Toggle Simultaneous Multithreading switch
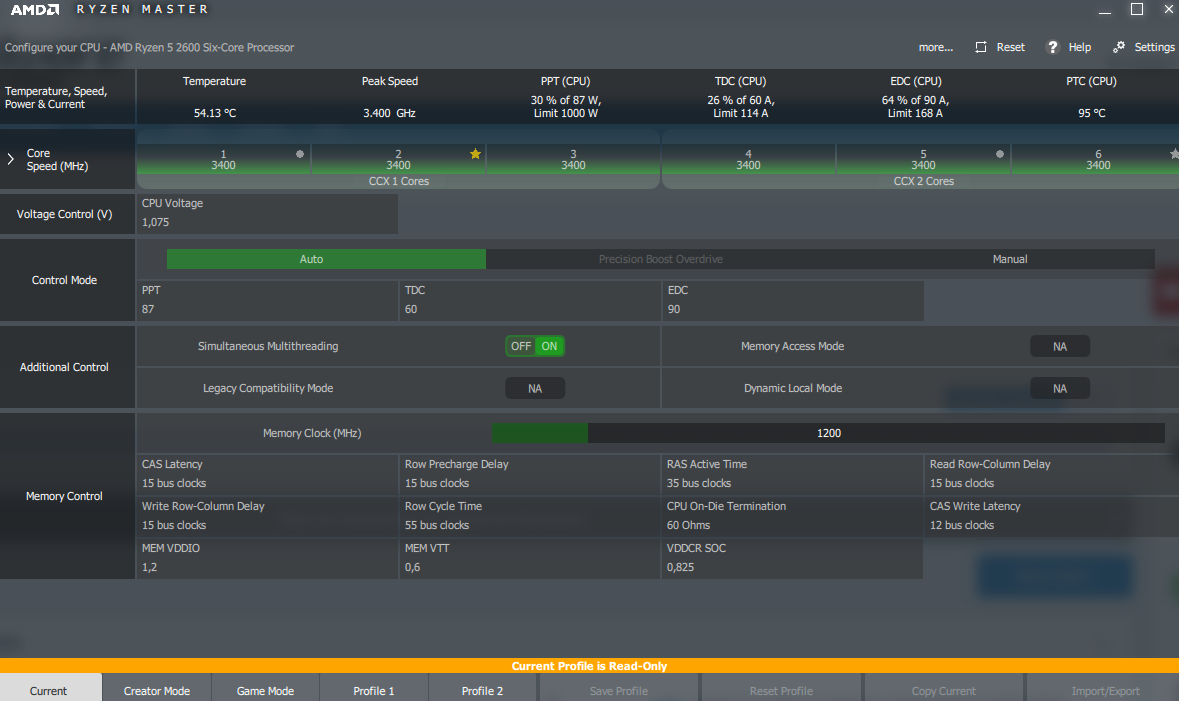This screenshot has width=1179, height=701. (535, 346)
